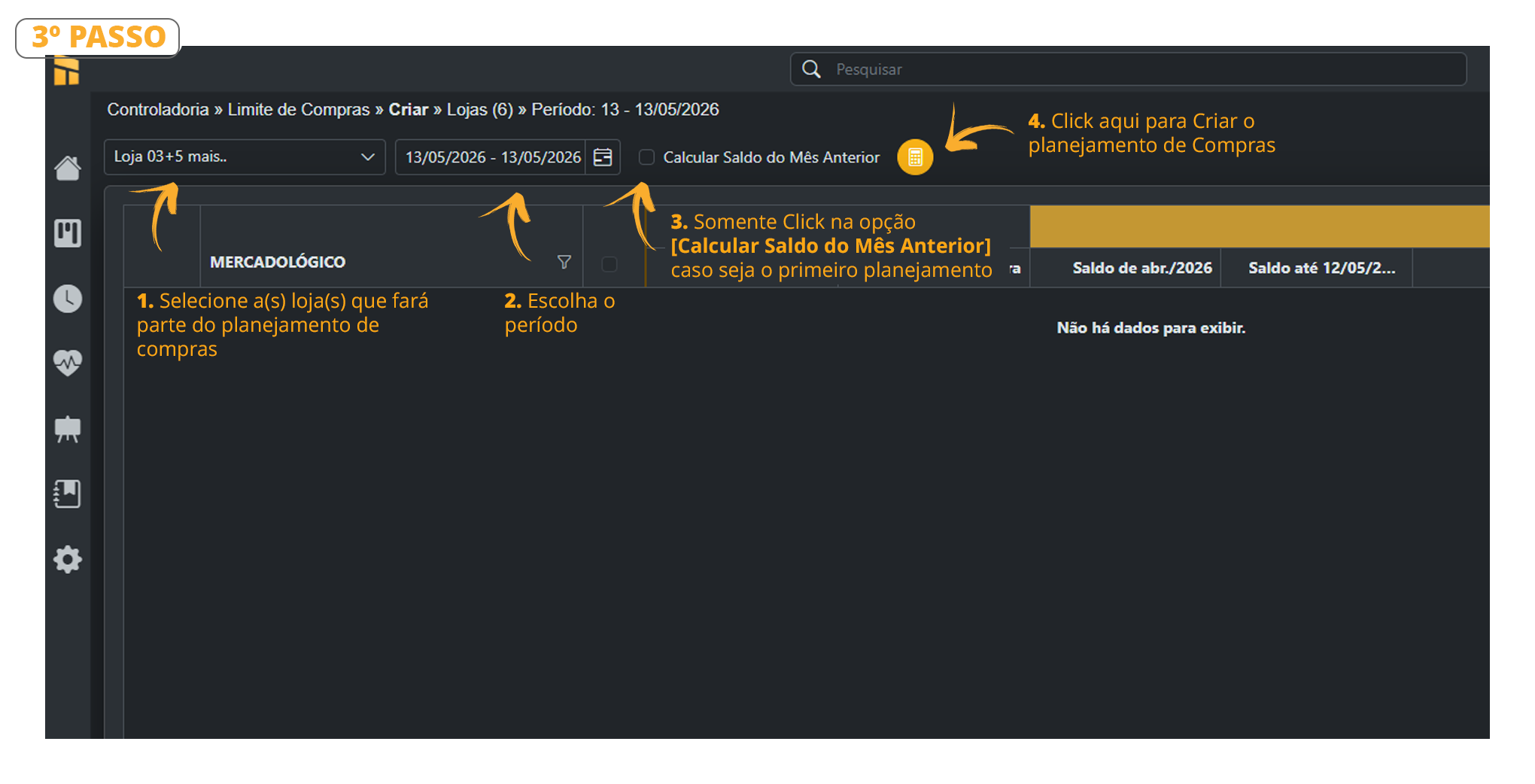Toggle the select-all checkbox in table header

pyautogui.click(x=609, y=264)
